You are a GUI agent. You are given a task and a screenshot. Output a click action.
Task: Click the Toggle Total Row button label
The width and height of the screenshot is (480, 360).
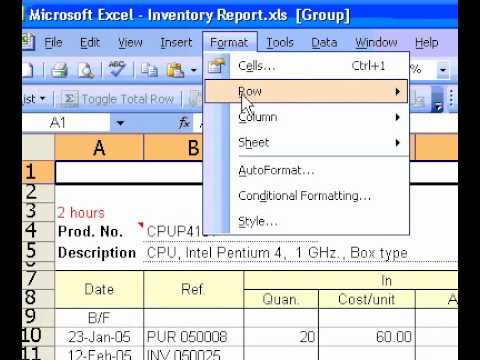click(128, 99)
